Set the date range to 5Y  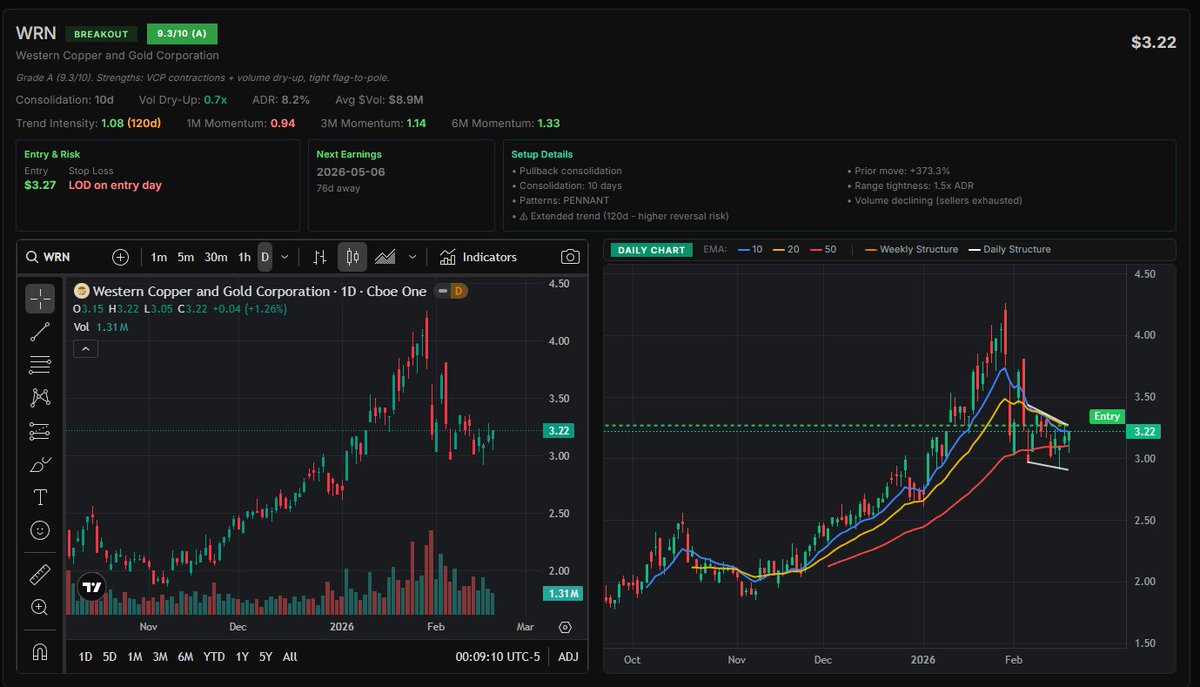[x=265, y=657]
